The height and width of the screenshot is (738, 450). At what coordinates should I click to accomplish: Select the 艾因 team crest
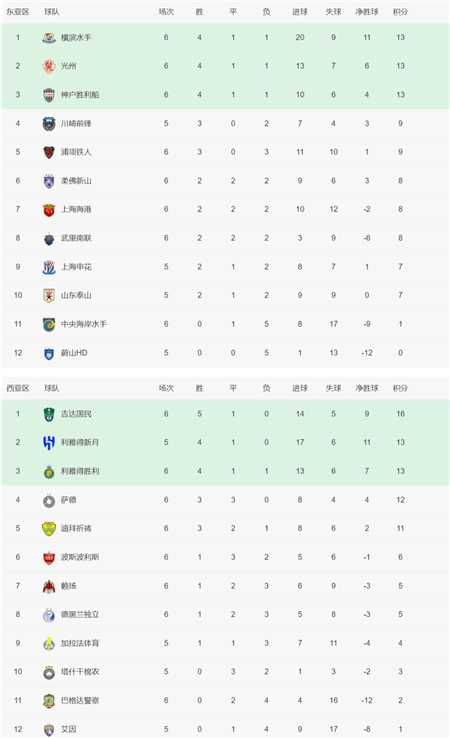(x=49, y=730)
